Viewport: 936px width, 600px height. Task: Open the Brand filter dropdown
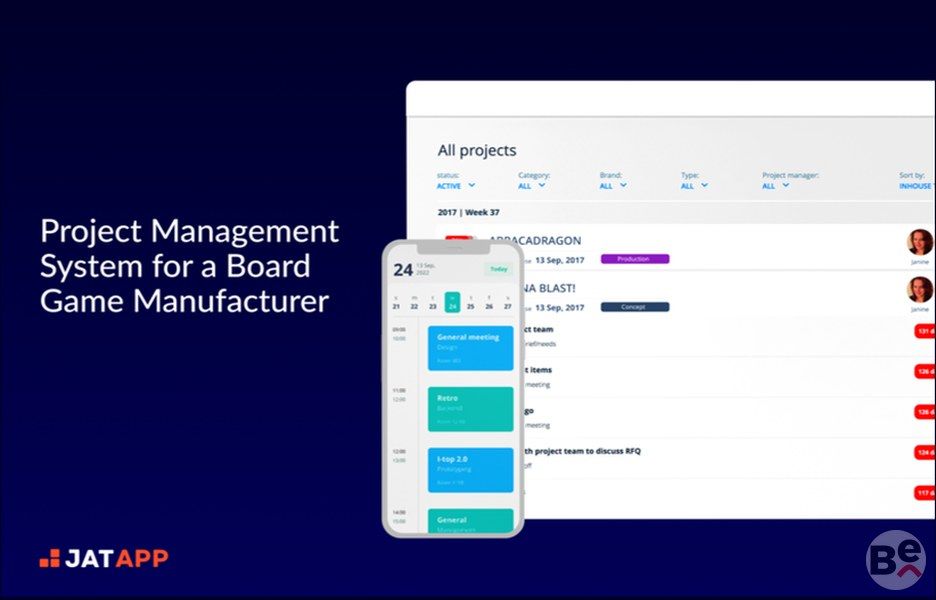pyautogui.click(x=613, y=186)
